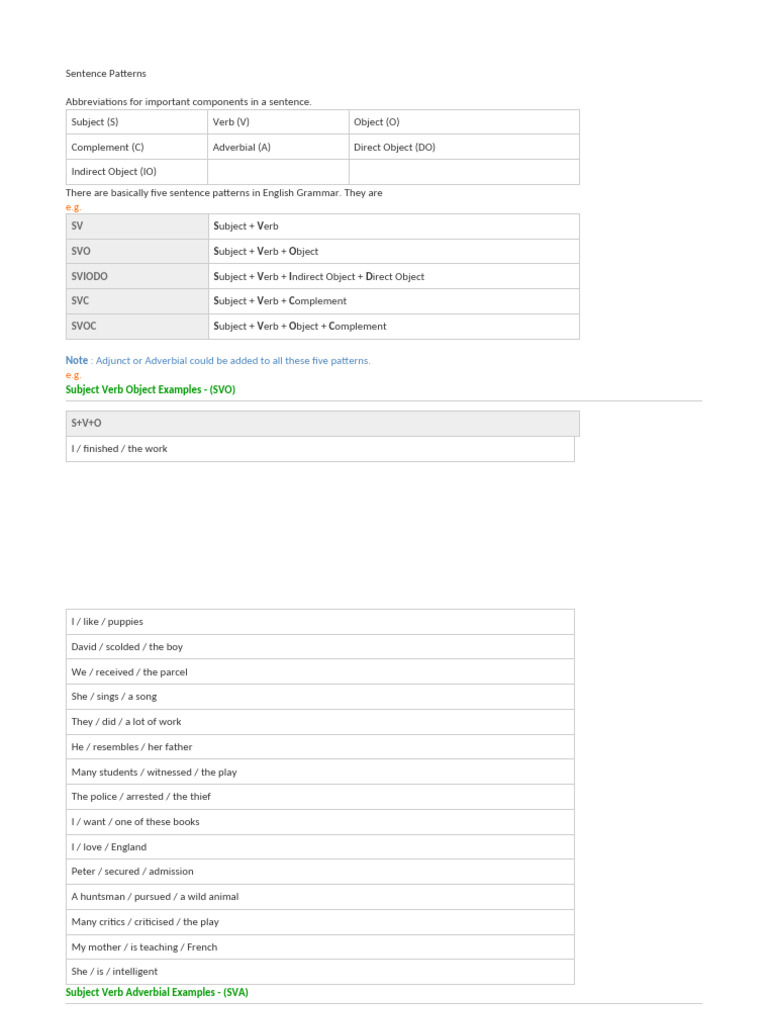Click row 'My mother / is teaching / French'
The width and height of the screenshot is (768, 1024).
(x=320, y=947)
